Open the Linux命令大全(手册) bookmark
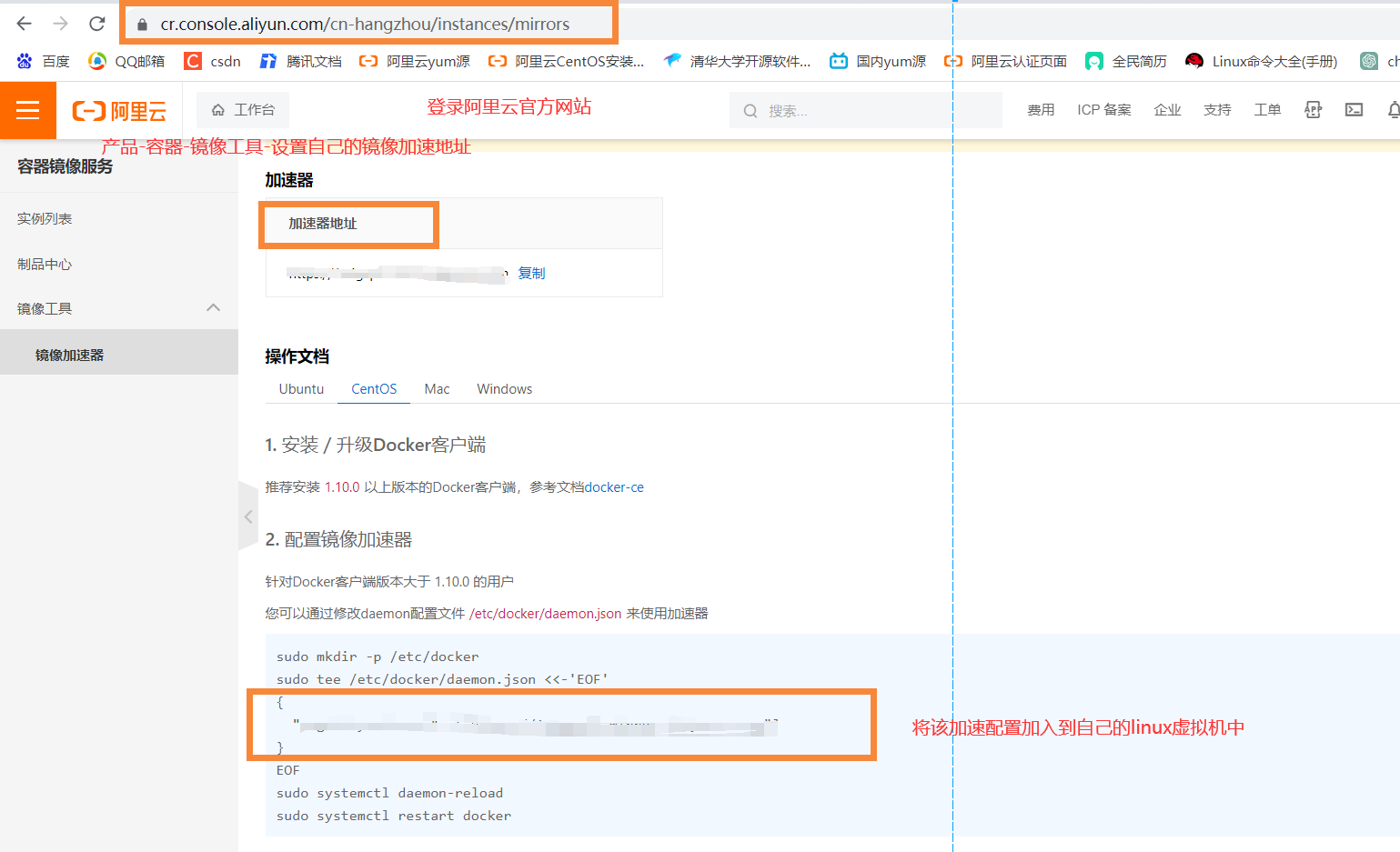This screenshot has width=1400, height=852. [x=1262, y=61]
